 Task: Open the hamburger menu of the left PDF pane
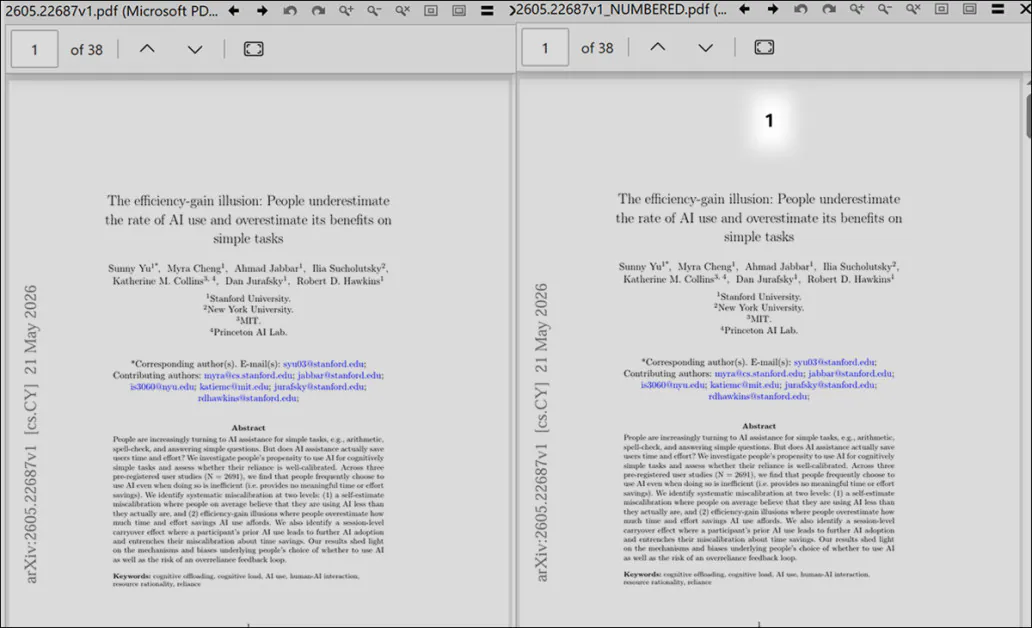[487, 11]
